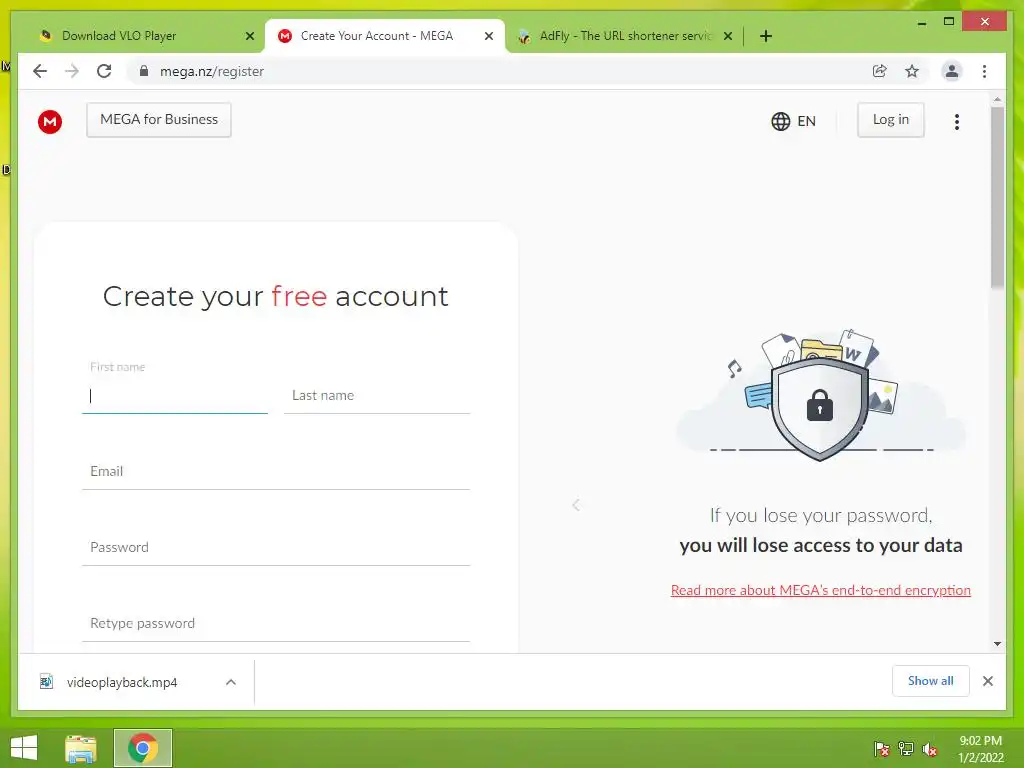Click the Retype password field
Viewport: 1024px width, 768px height.
click(x=276, y=624)
